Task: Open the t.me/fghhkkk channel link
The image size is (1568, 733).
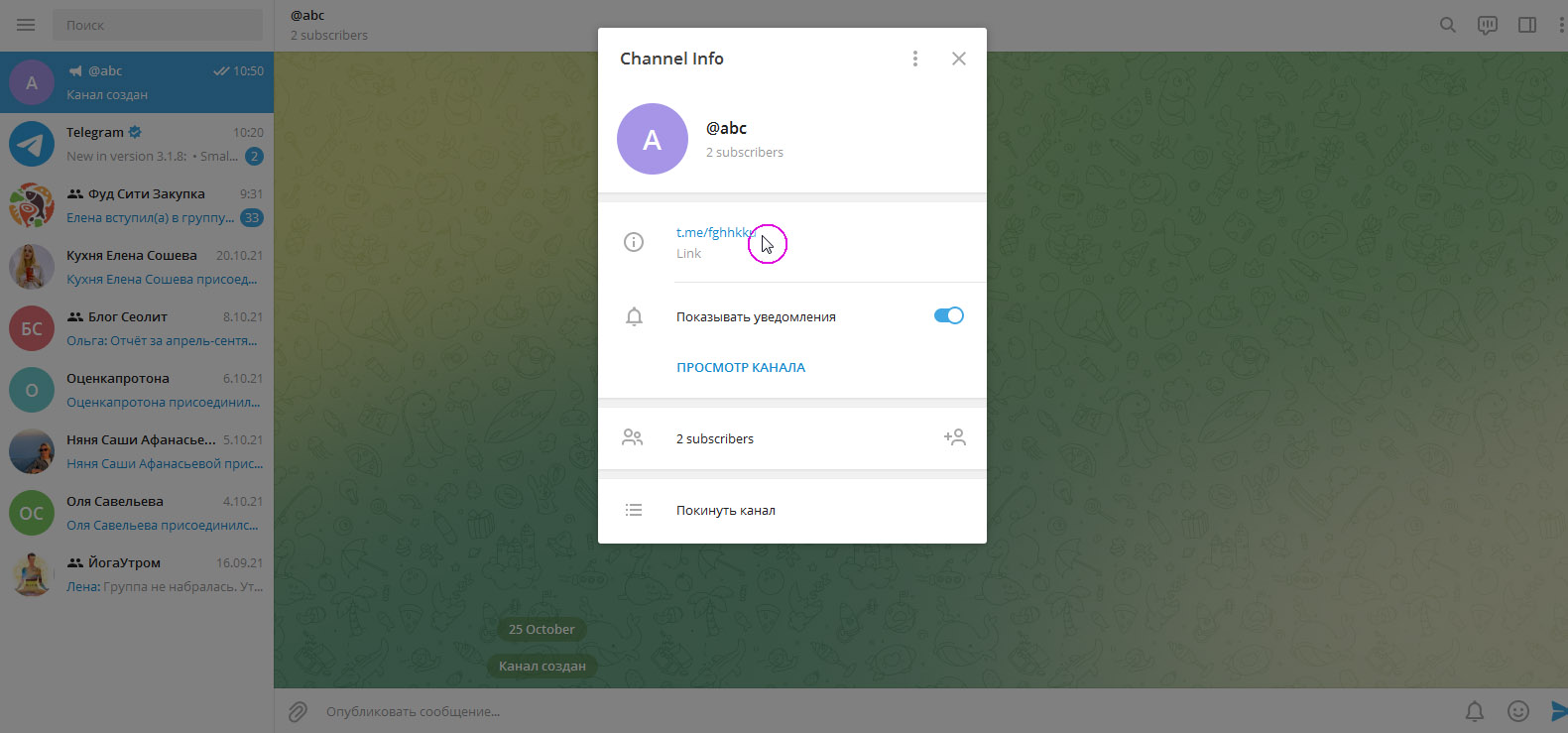Action: pyautogui.click(x=714, y=233)
